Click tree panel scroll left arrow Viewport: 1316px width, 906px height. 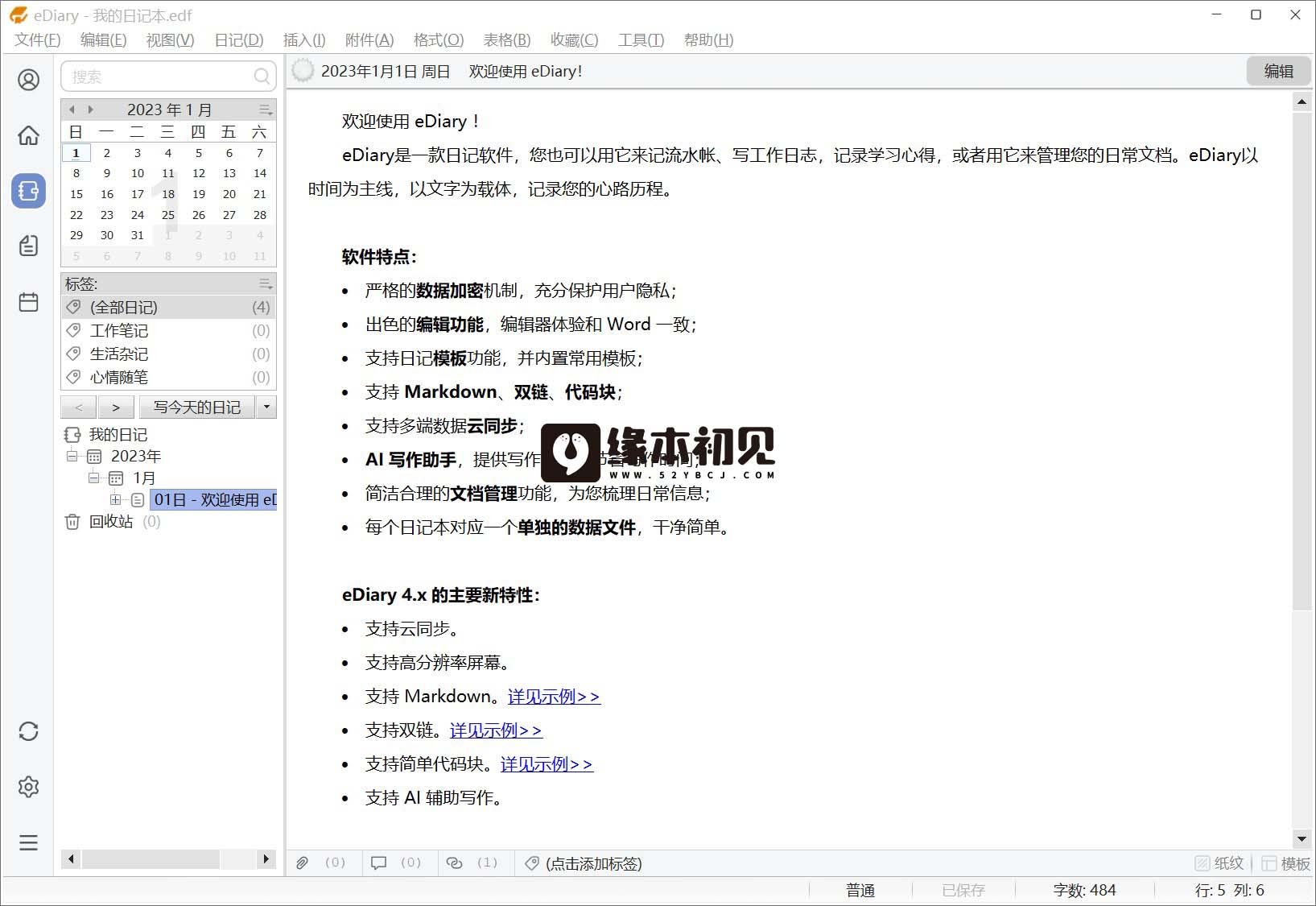(71, 859)
